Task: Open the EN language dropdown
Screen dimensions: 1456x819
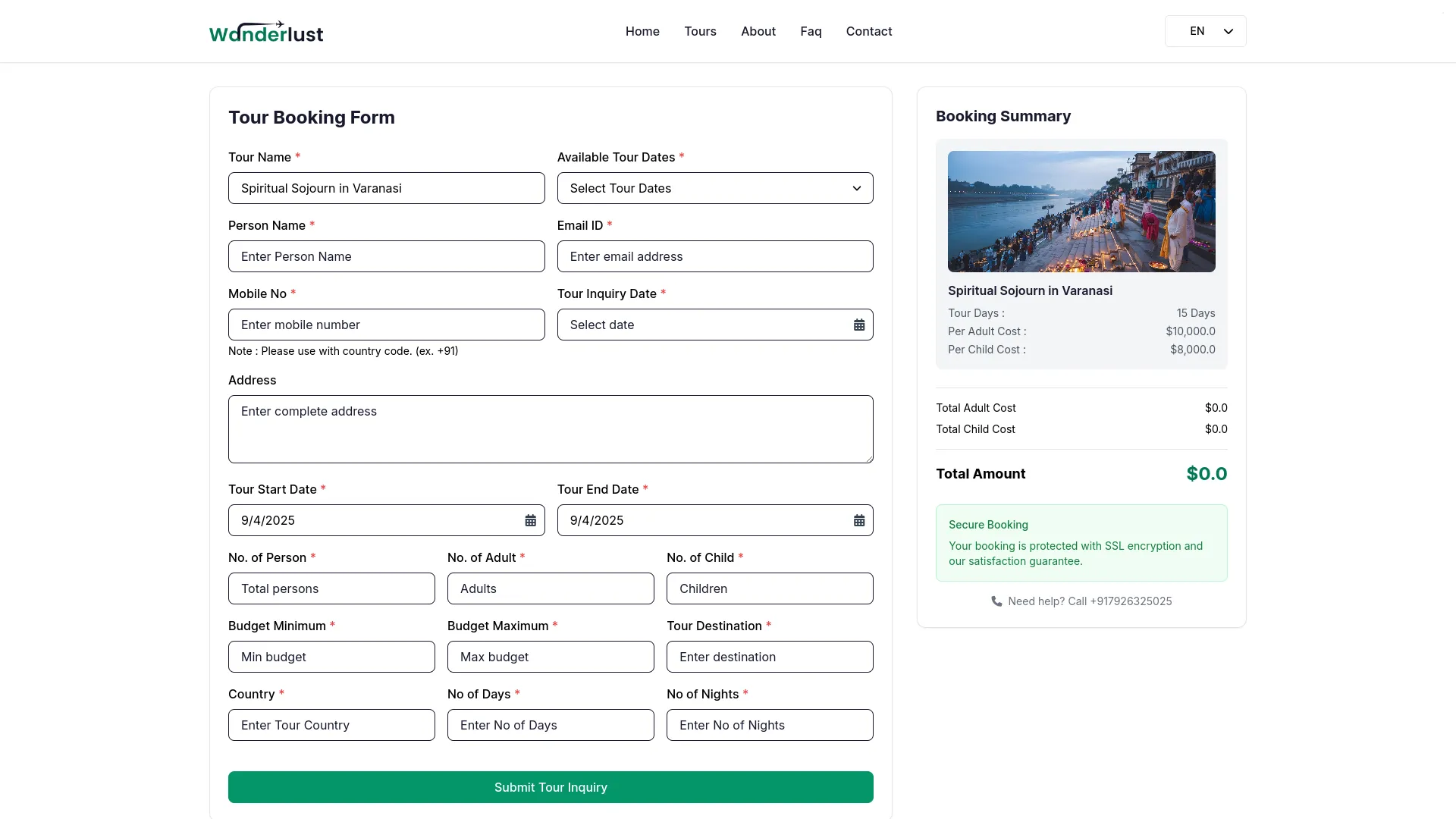Action: point(1205,31)
